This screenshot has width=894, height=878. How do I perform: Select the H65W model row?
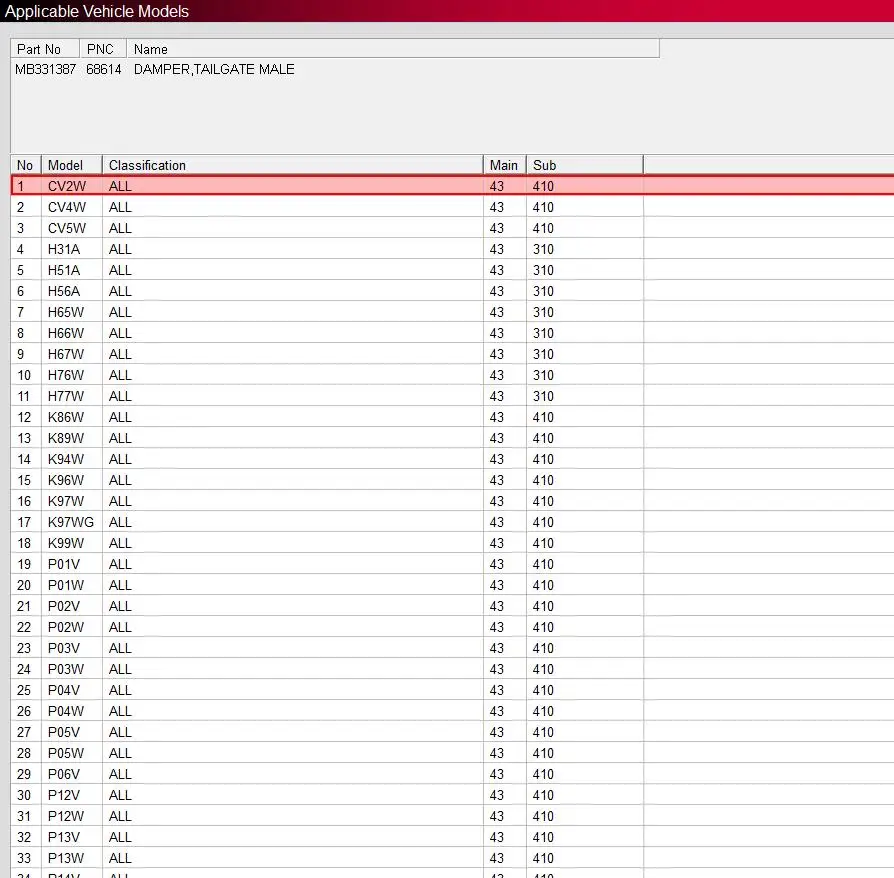tap(453, 312)
